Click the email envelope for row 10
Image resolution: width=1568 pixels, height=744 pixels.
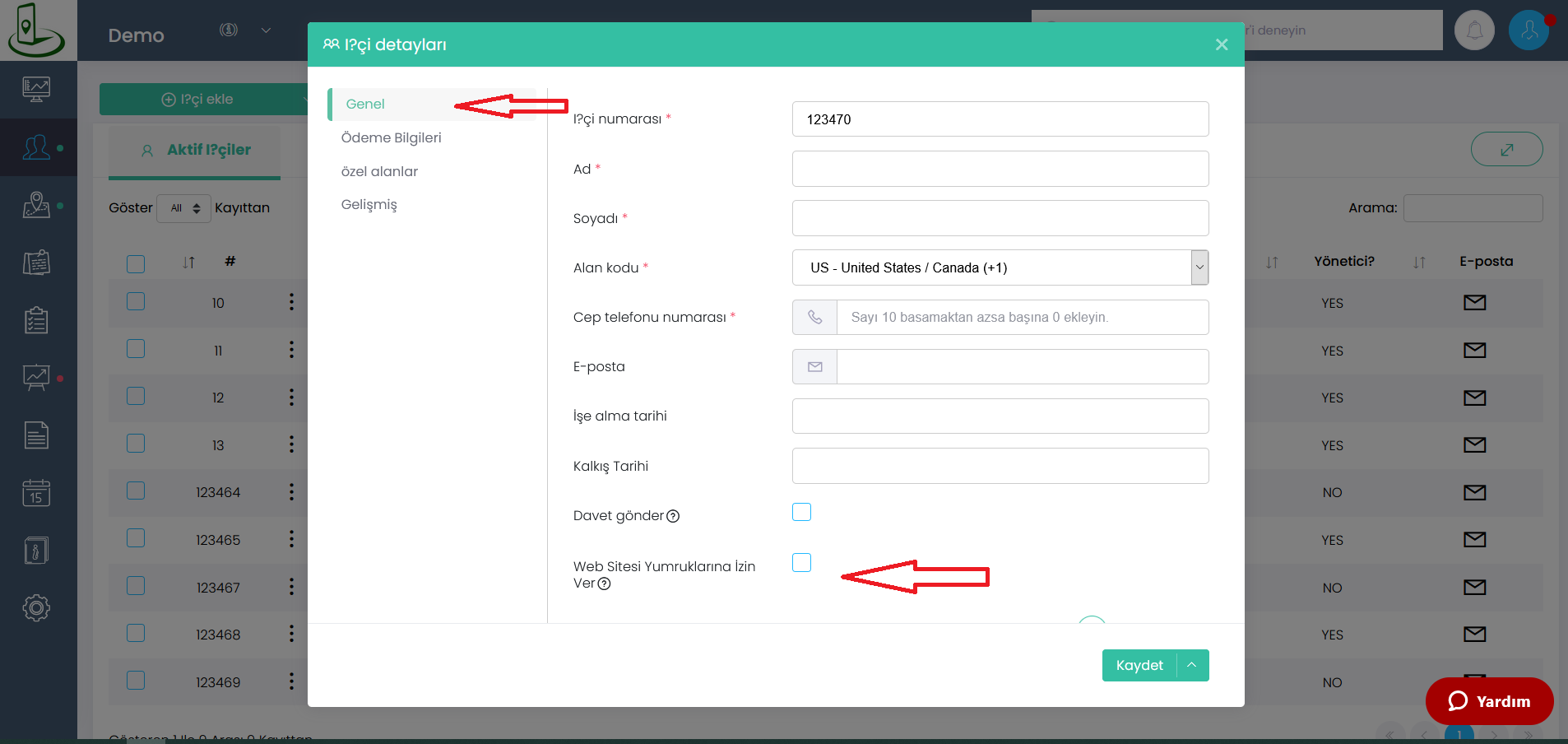coord(1475,303)
